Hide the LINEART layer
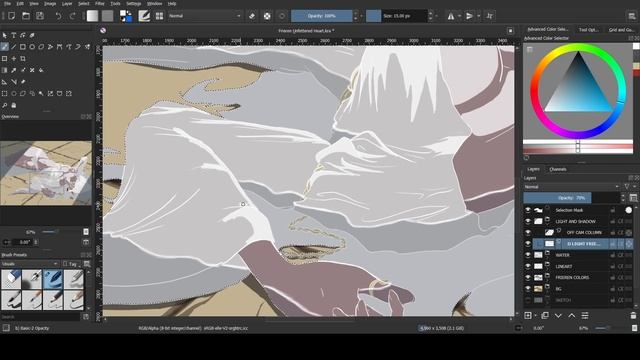640x360 pixels. (x=528, y=266)
